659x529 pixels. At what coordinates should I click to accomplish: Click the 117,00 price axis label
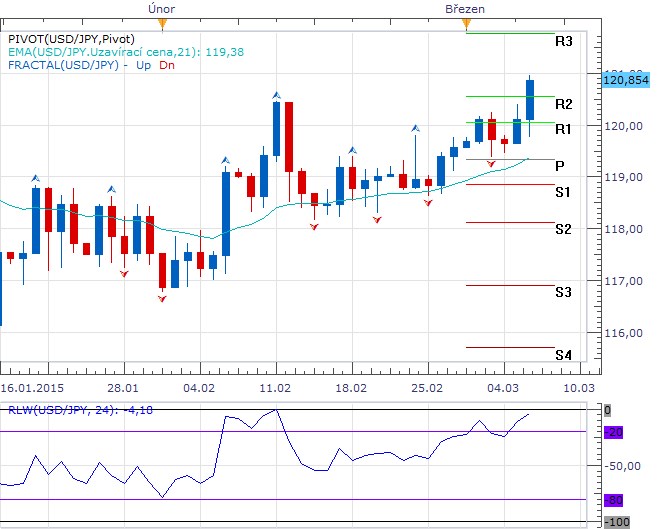pyautogui.click(x=623, y=281)
